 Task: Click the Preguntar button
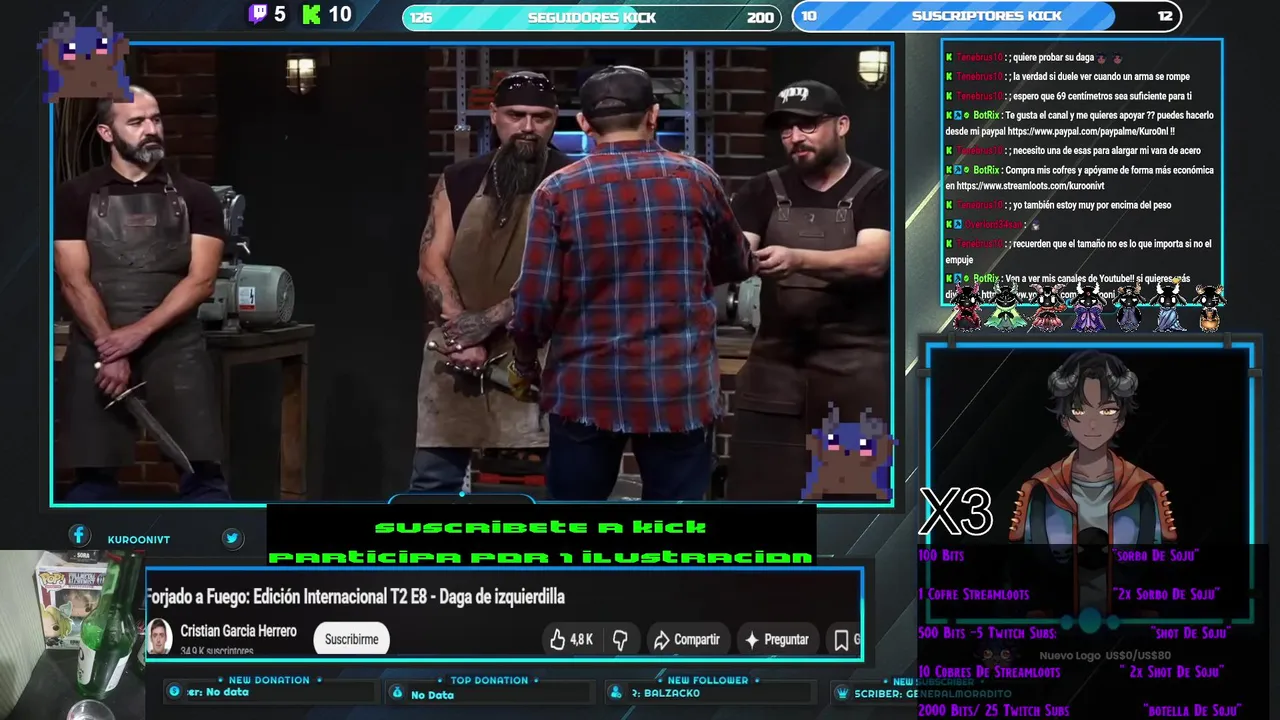pyautogui.click(x=777, y=639)
